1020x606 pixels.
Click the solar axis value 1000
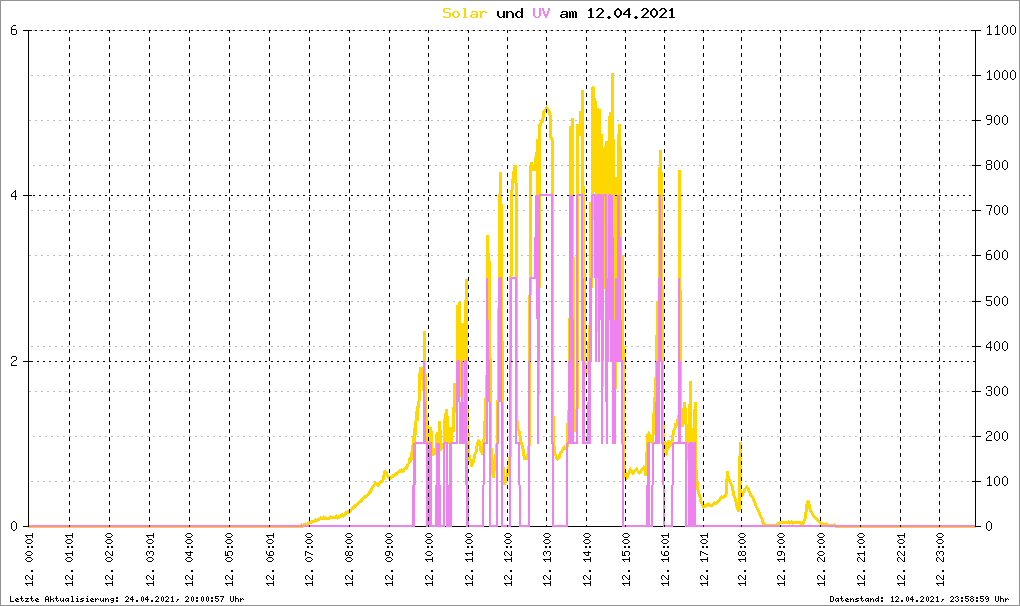coord(1000,75)
